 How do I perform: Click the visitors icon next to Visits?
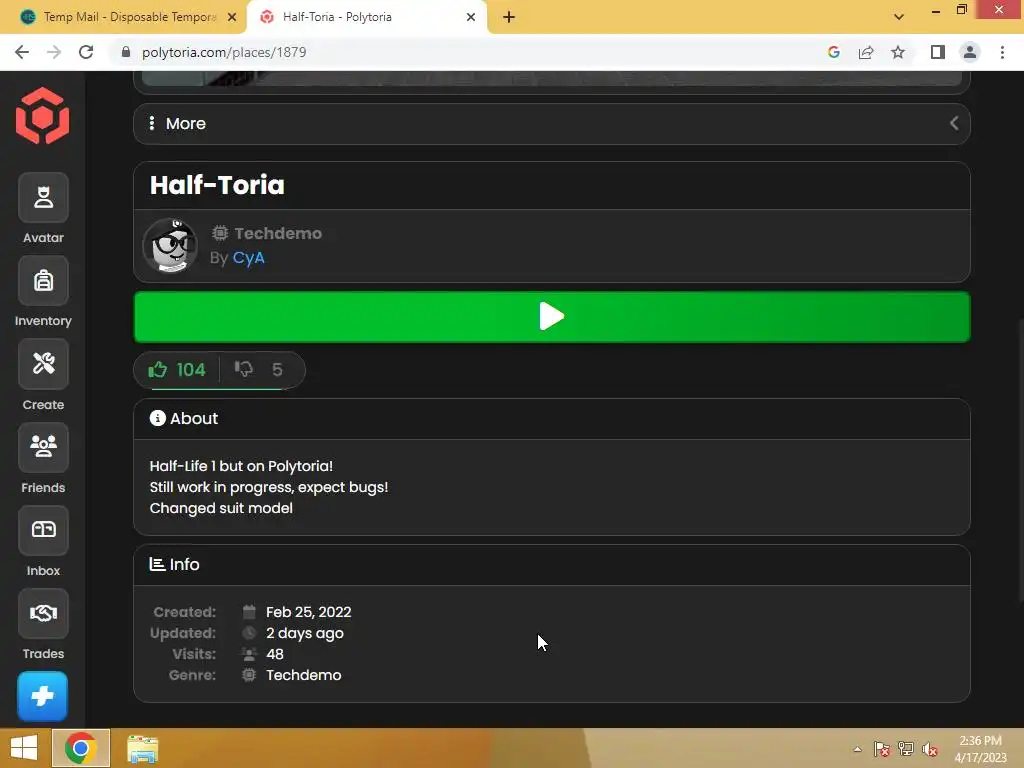[249, 654]
